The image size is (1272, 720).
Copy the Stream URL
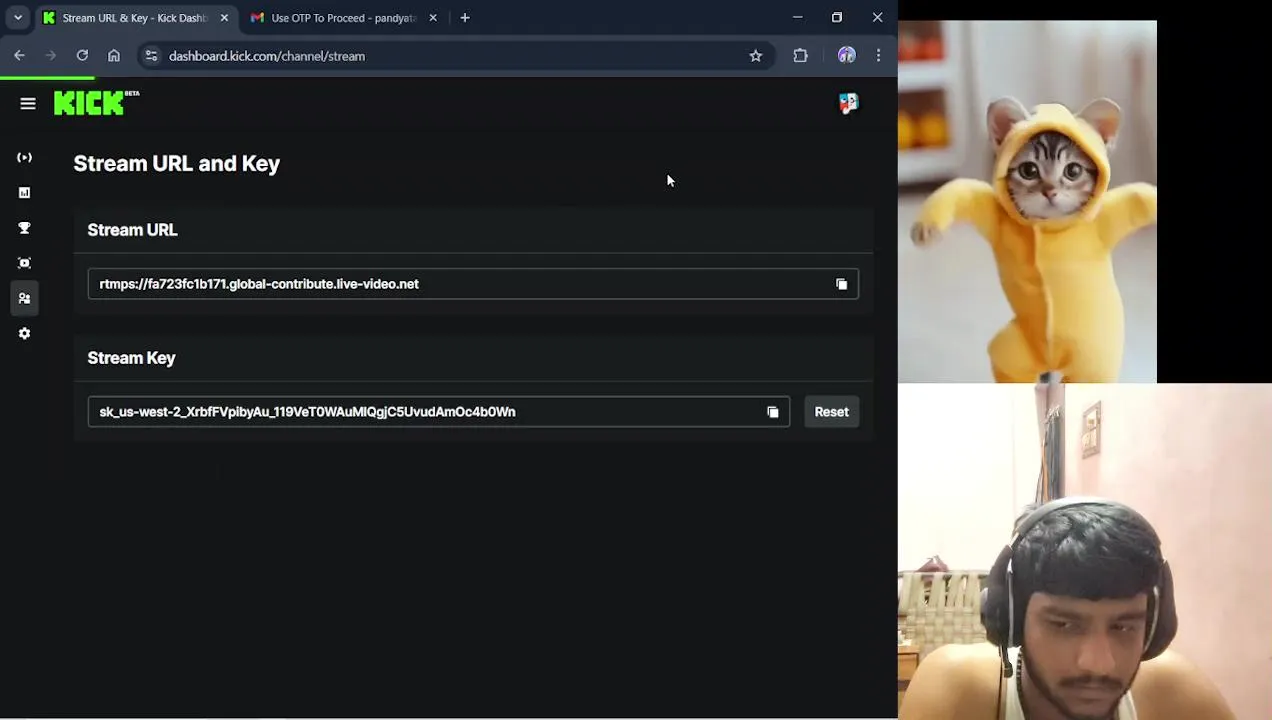click(841, 284)
